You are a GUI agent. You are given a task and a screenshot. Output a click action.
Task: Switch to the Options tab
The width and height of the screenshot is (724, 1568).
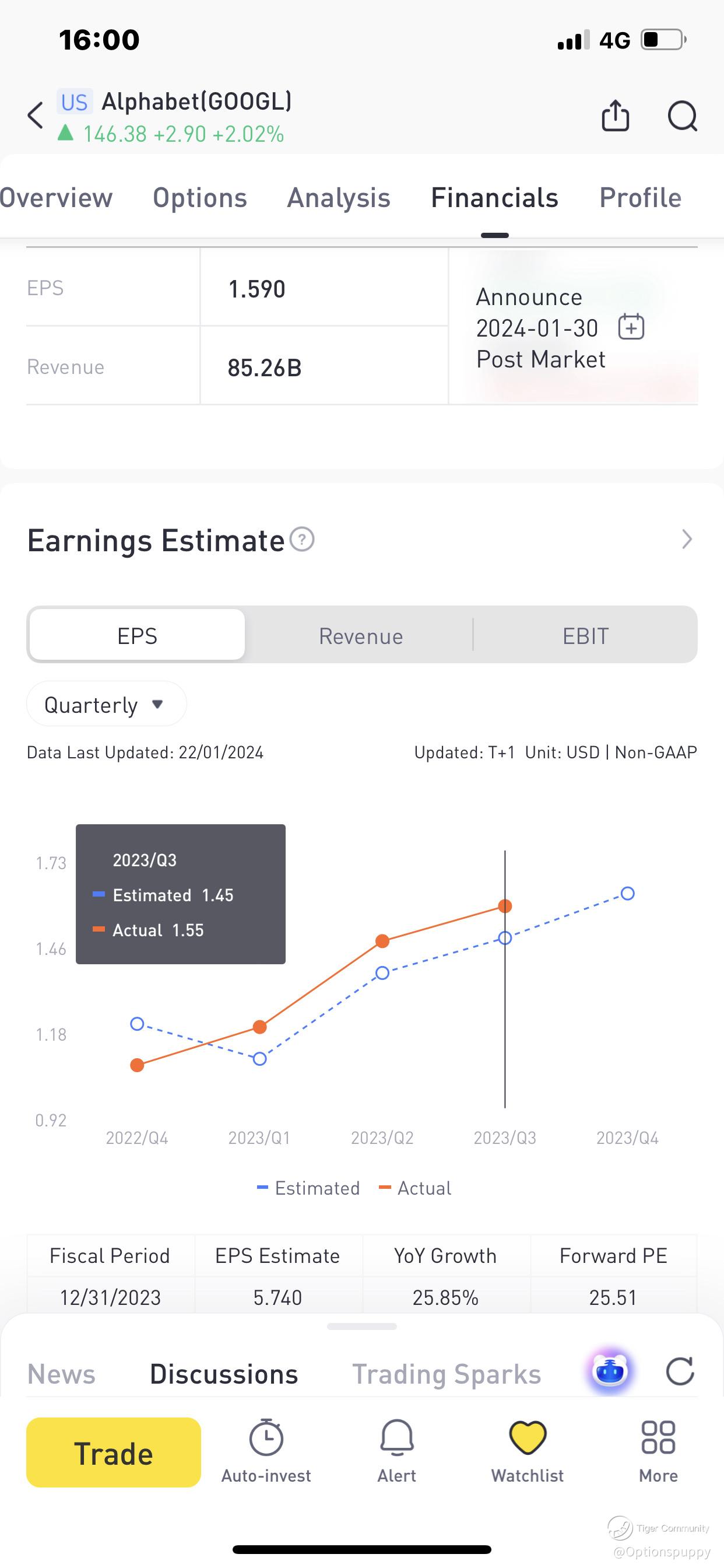[x=199, y=198]
